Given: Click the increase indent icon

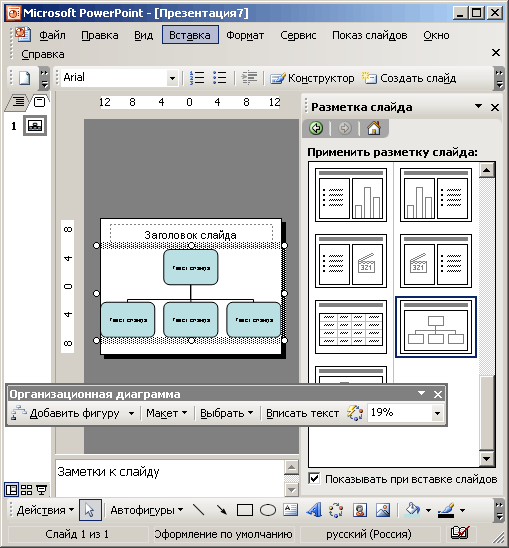Looking at the screenshot, I should pyautogui.click(x=249, y=78).
